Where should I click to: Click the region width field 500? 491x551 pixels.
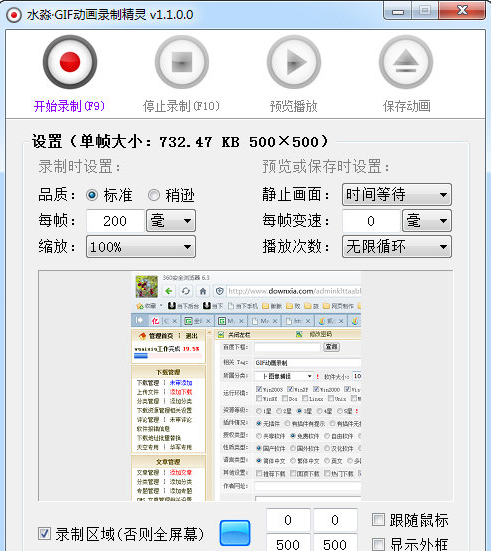point(288,543)
